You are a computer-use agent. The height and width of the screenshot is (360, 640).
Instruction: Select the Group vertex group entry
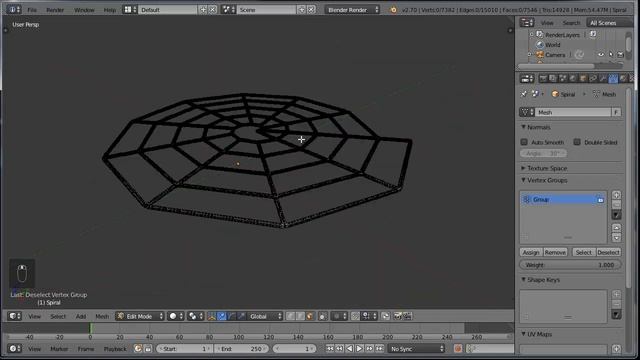coord(563,200)
